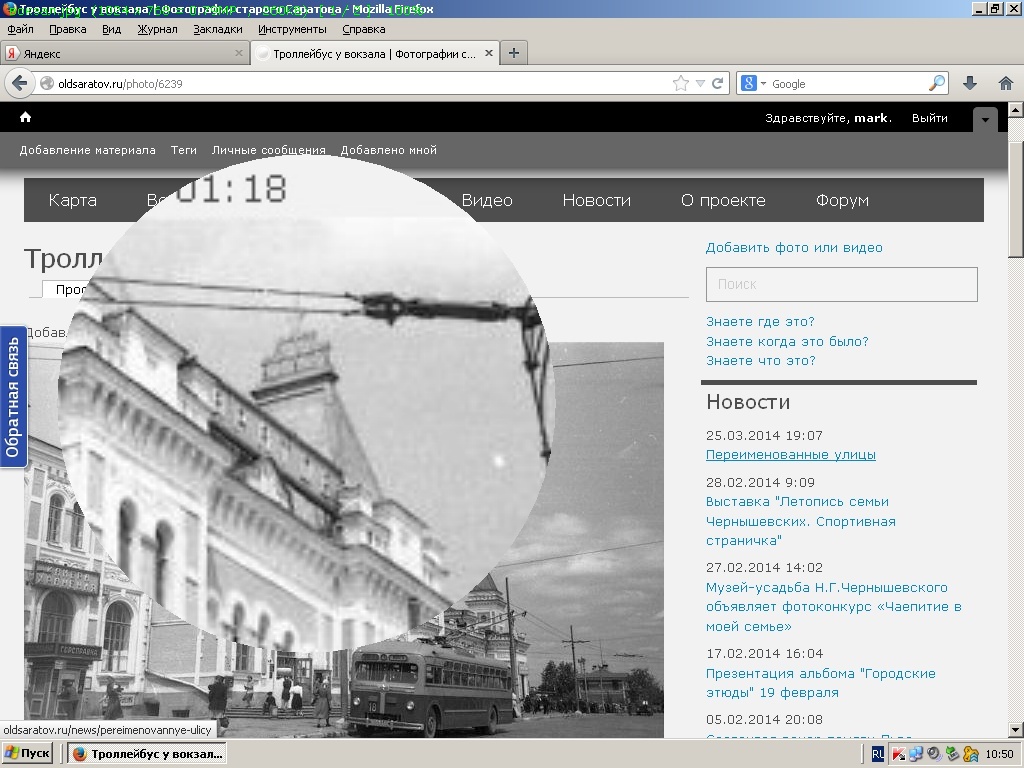The image size is (1024, 768).
Task: Open the Карта navigation item
Action: tap(72, 200)
